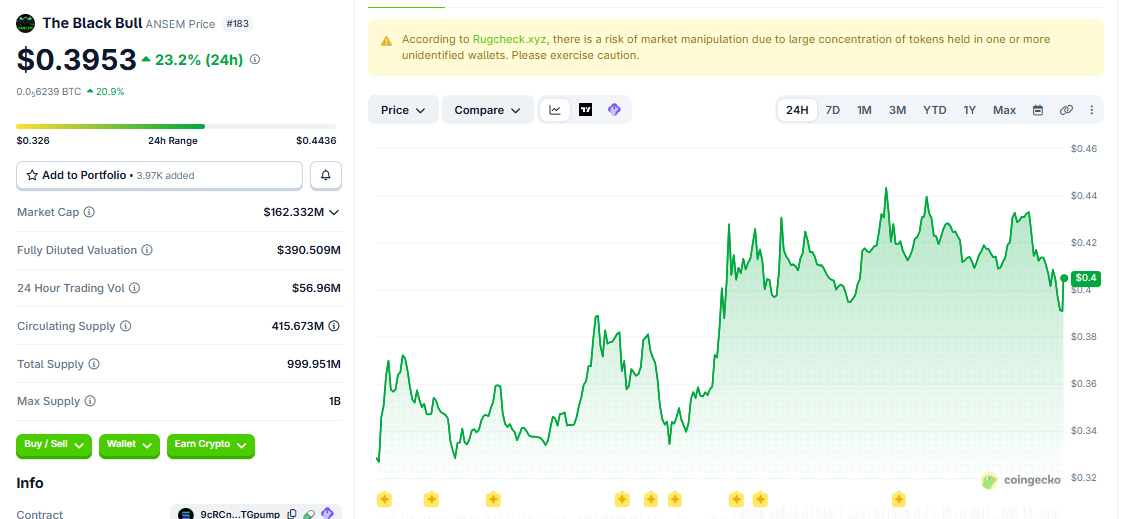Click the info icon beside 415.673M value
The image size is (1121, 519).
(x=334, y=326)
